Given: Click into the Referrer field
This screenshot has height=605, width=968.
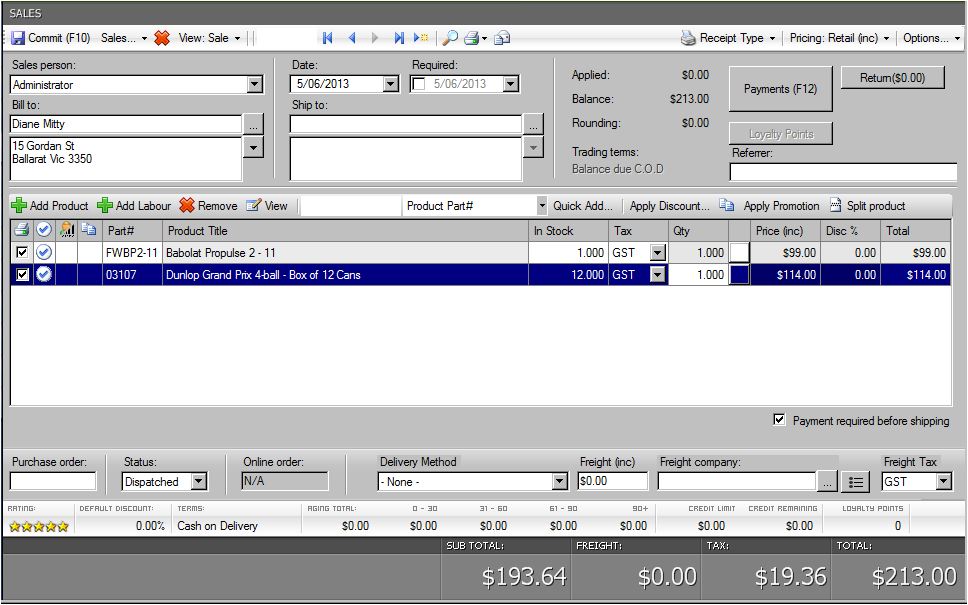Looking at the screenshot, I should (843, 172).
